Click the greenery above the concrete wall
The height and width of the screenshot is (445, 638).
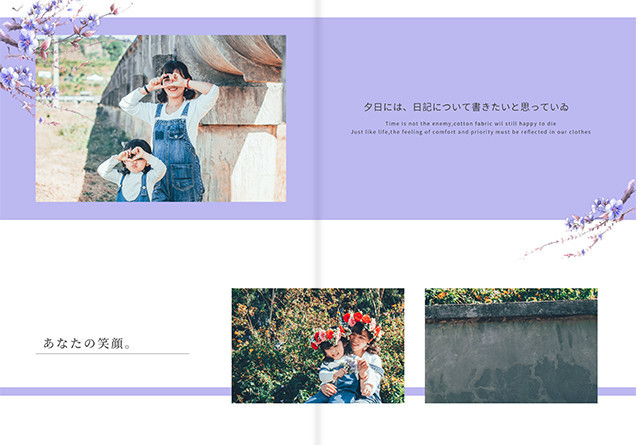pyautogui.click(x=511, y=295)
